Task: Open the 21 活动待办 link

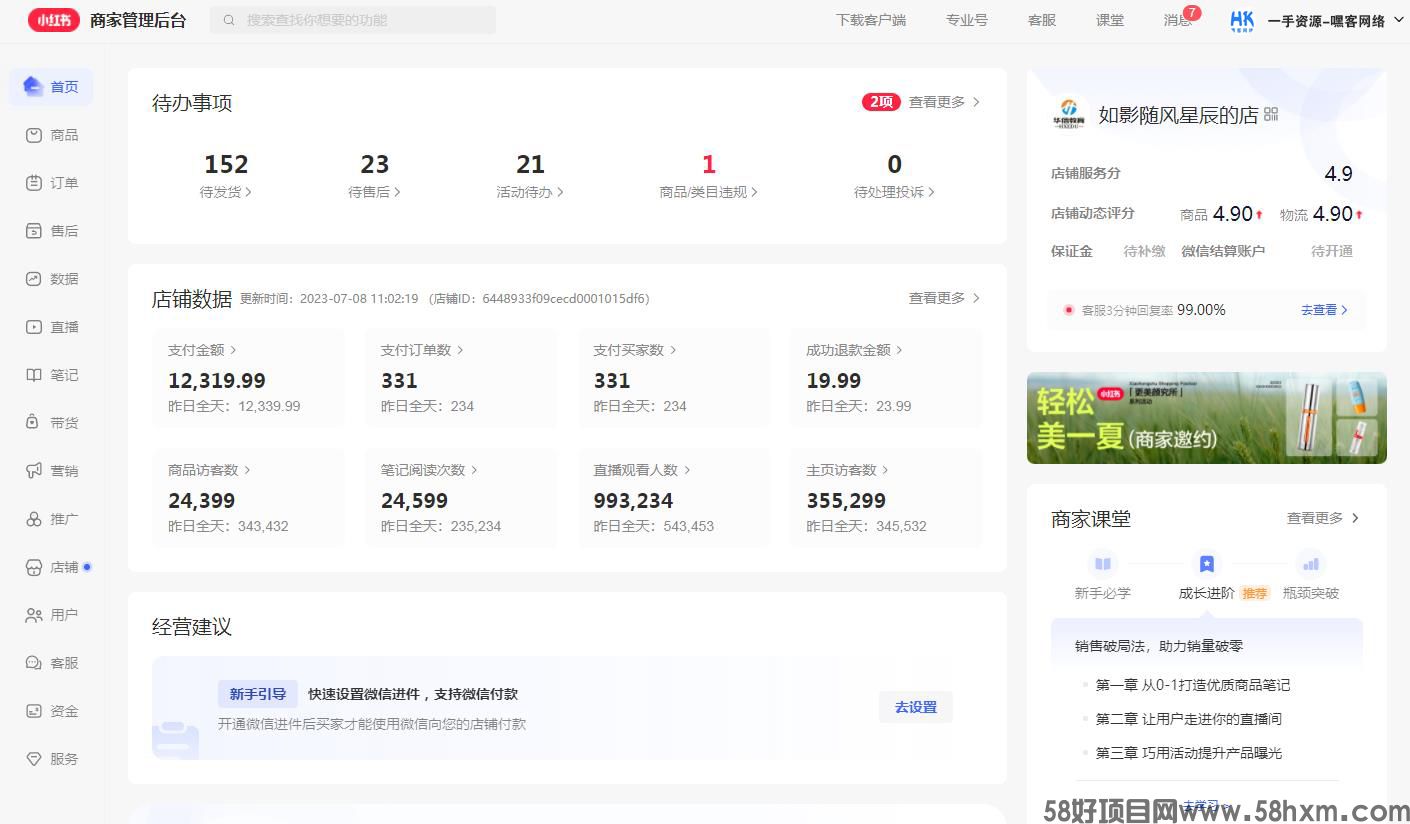Action: pos(530,175)
